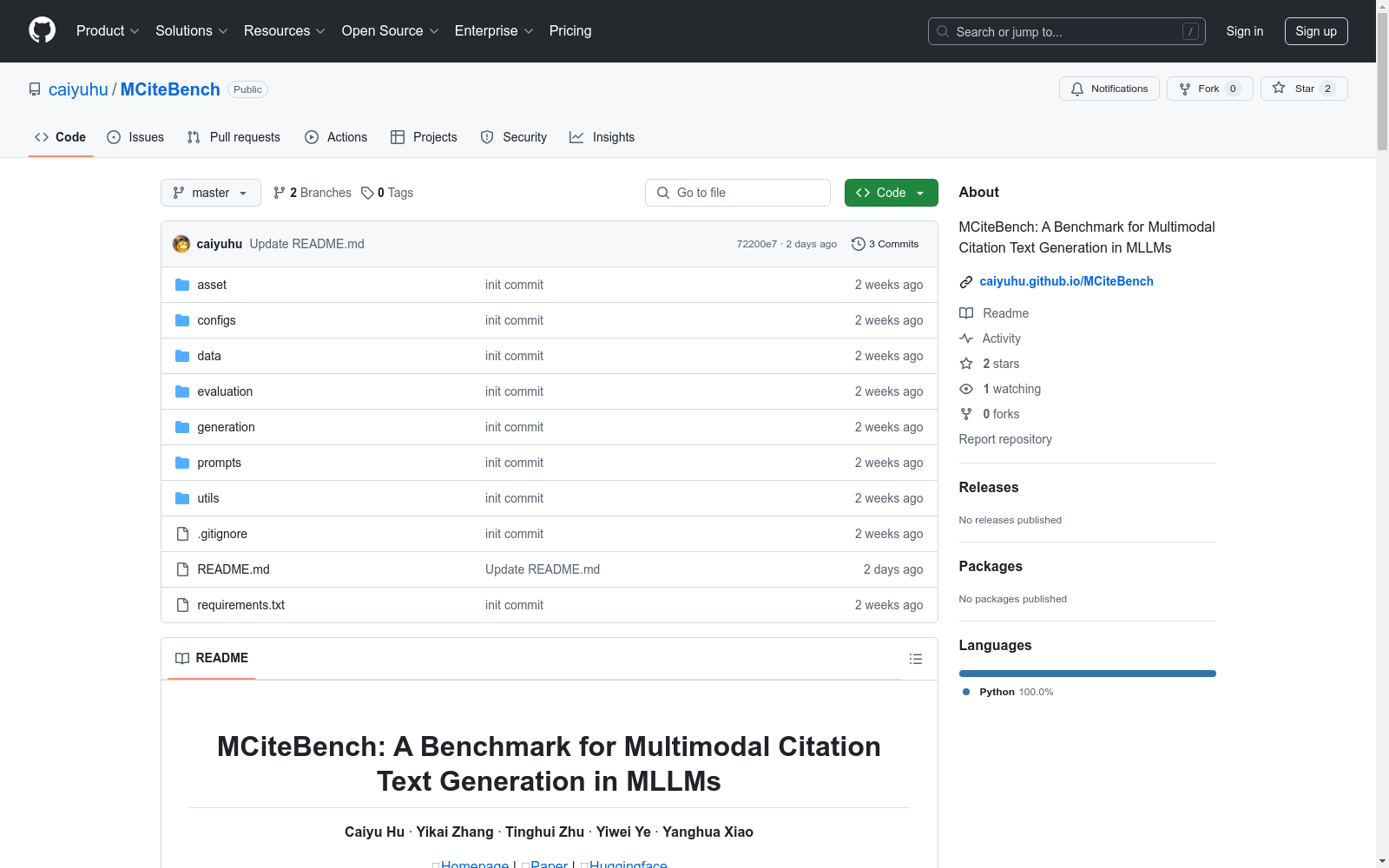The height and width of the screenshot is (868, 1389).
Task: Click the .gitignore file icon
Action: click(x=182, y=534)
